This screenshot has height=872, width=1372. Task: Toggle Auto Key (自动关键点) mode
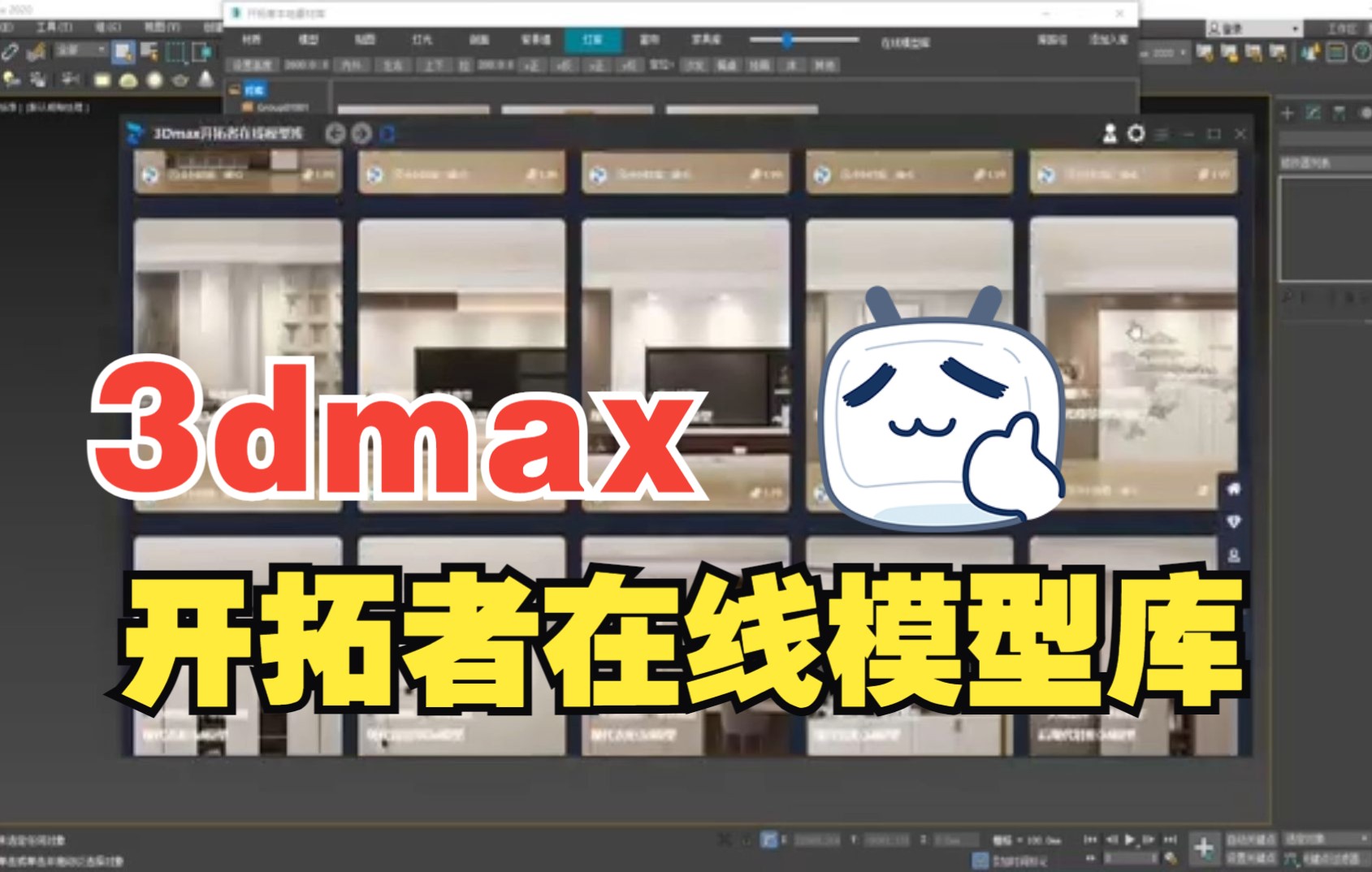click(x=1251, y=840)
